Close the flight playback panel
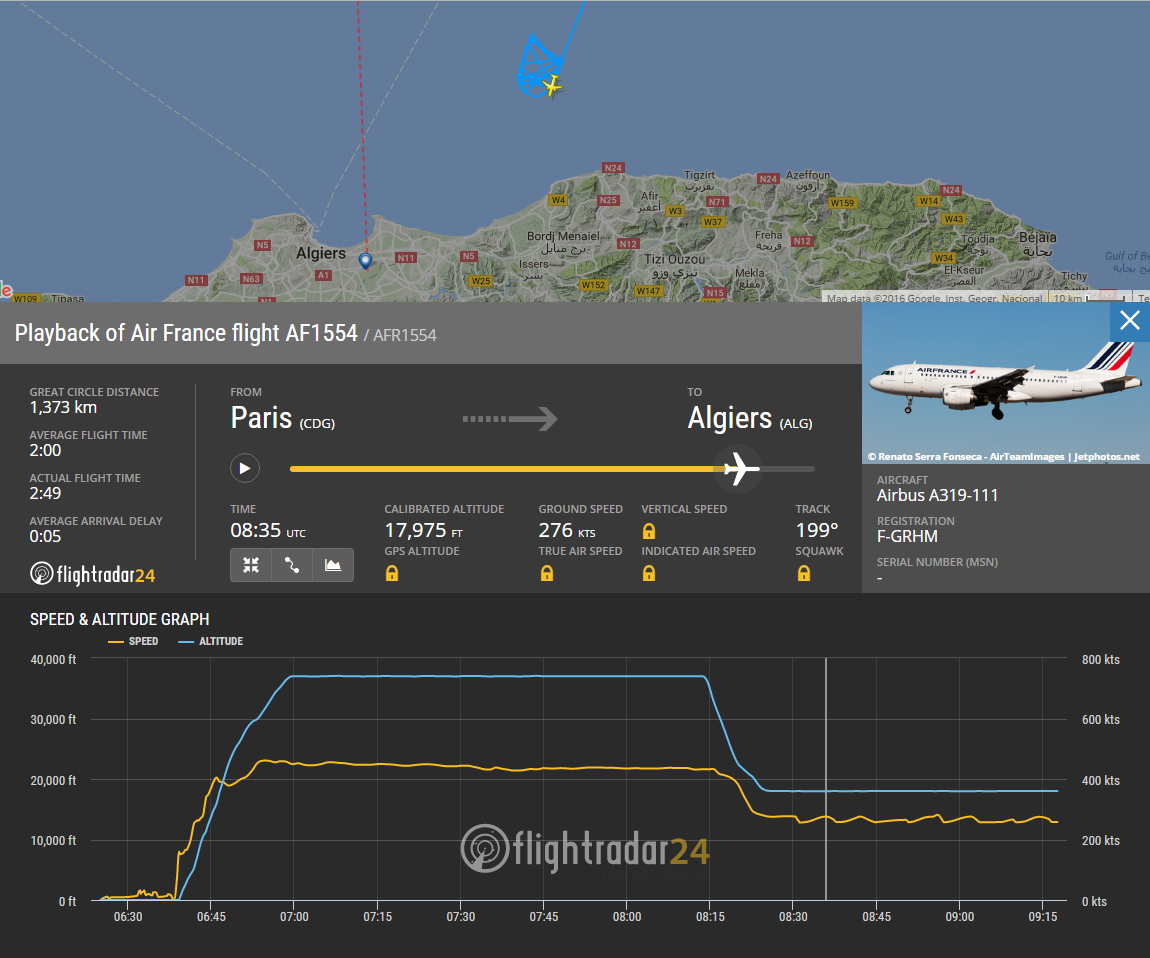This screenshot has width=1150, height=958. click(x=1129, y=321)
